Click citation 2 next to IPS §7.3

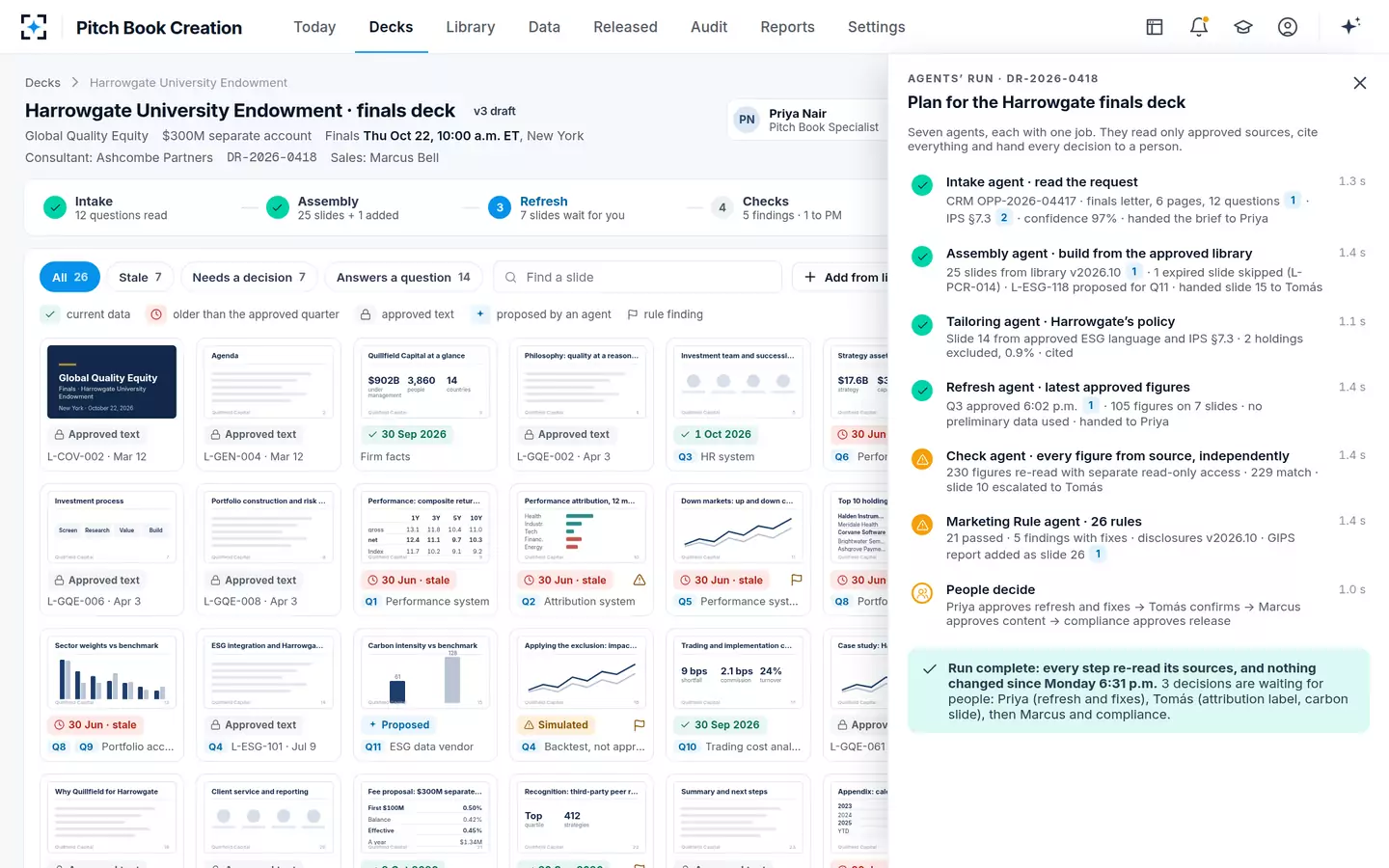coord(1004,218)
